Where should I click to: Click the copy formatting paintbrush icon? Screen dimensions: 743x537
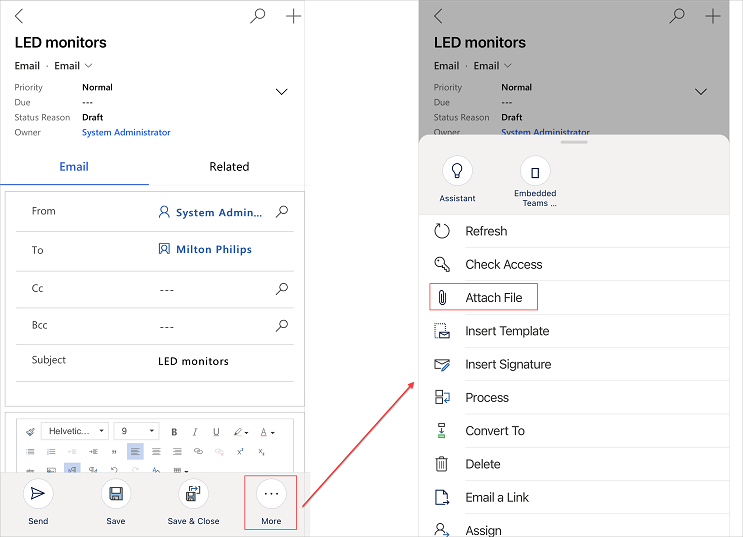(30, 431)
